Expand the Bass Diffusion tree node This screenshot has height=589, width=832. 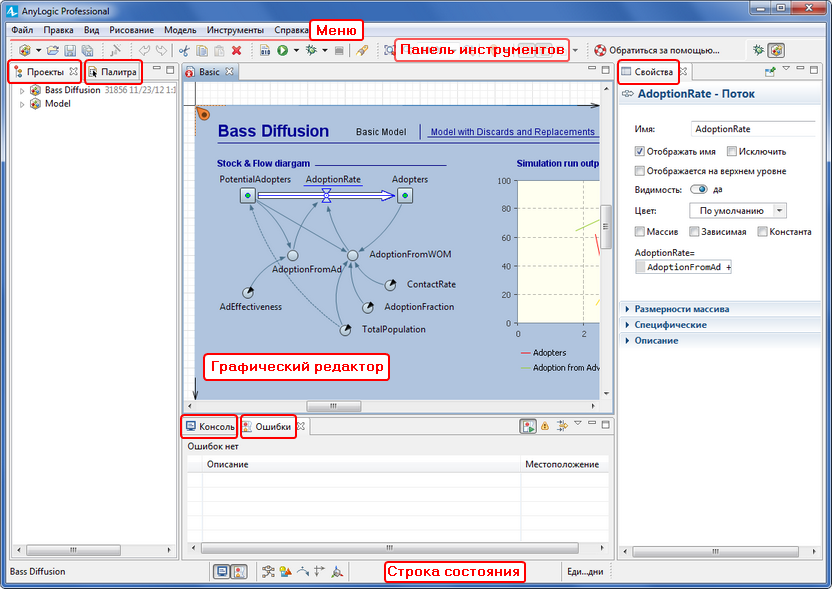(x=22, y=91)
